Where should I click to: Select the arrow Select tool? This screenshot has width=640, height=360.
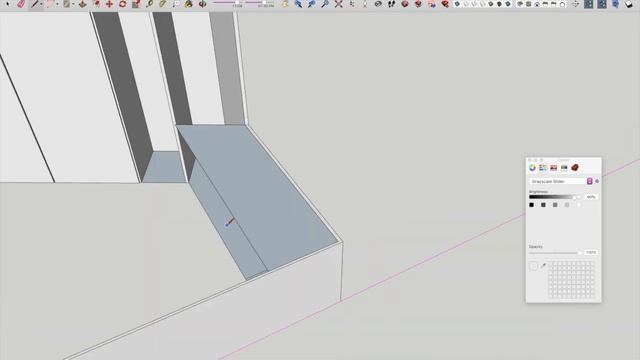click(x=7, y=4)
